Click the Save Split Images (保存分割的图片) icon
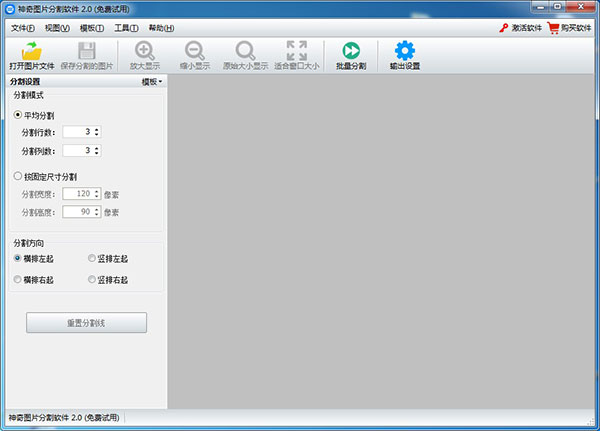 (87, 51)
